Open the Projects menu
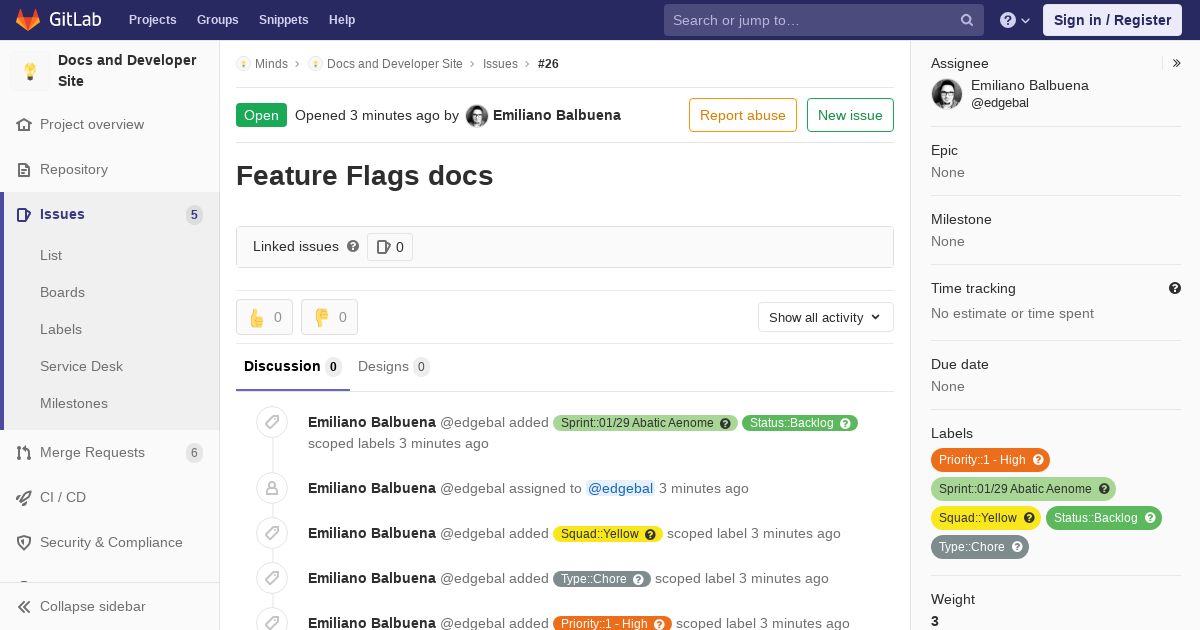Image resolution: width=1200 pixels, height=630 pixels. pyautogui.click(x=152, y=20)
